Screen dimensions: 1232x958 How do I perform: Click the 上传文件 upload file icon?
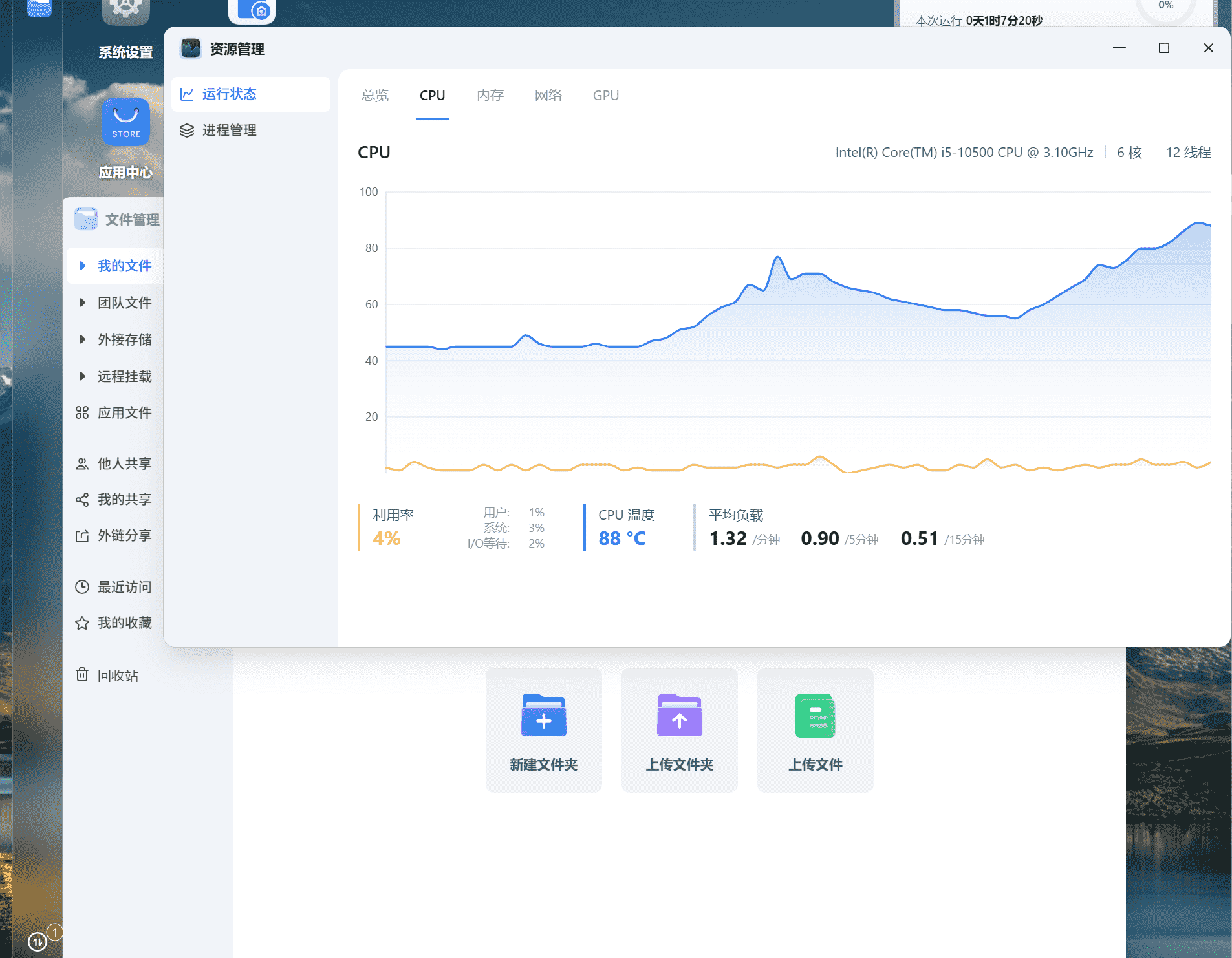tap(815, 716)
